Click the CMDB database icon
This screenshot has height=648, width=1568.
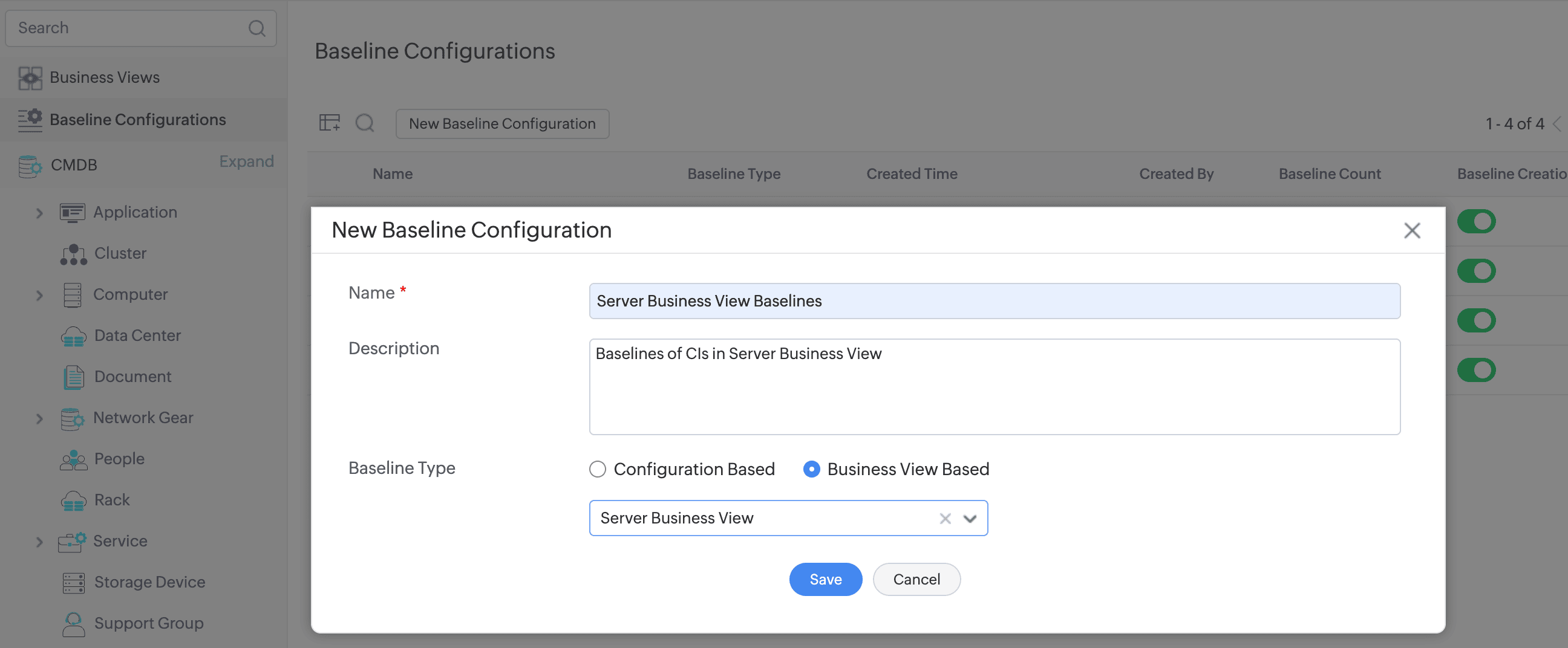click(x=29, y=166)
